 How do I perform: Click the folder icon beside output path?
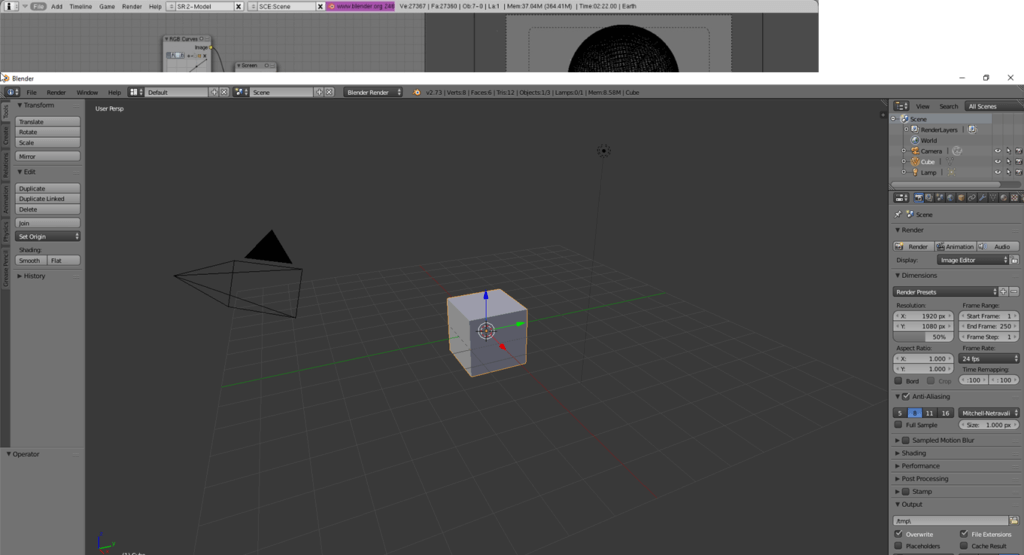(x=1014, y=520)
